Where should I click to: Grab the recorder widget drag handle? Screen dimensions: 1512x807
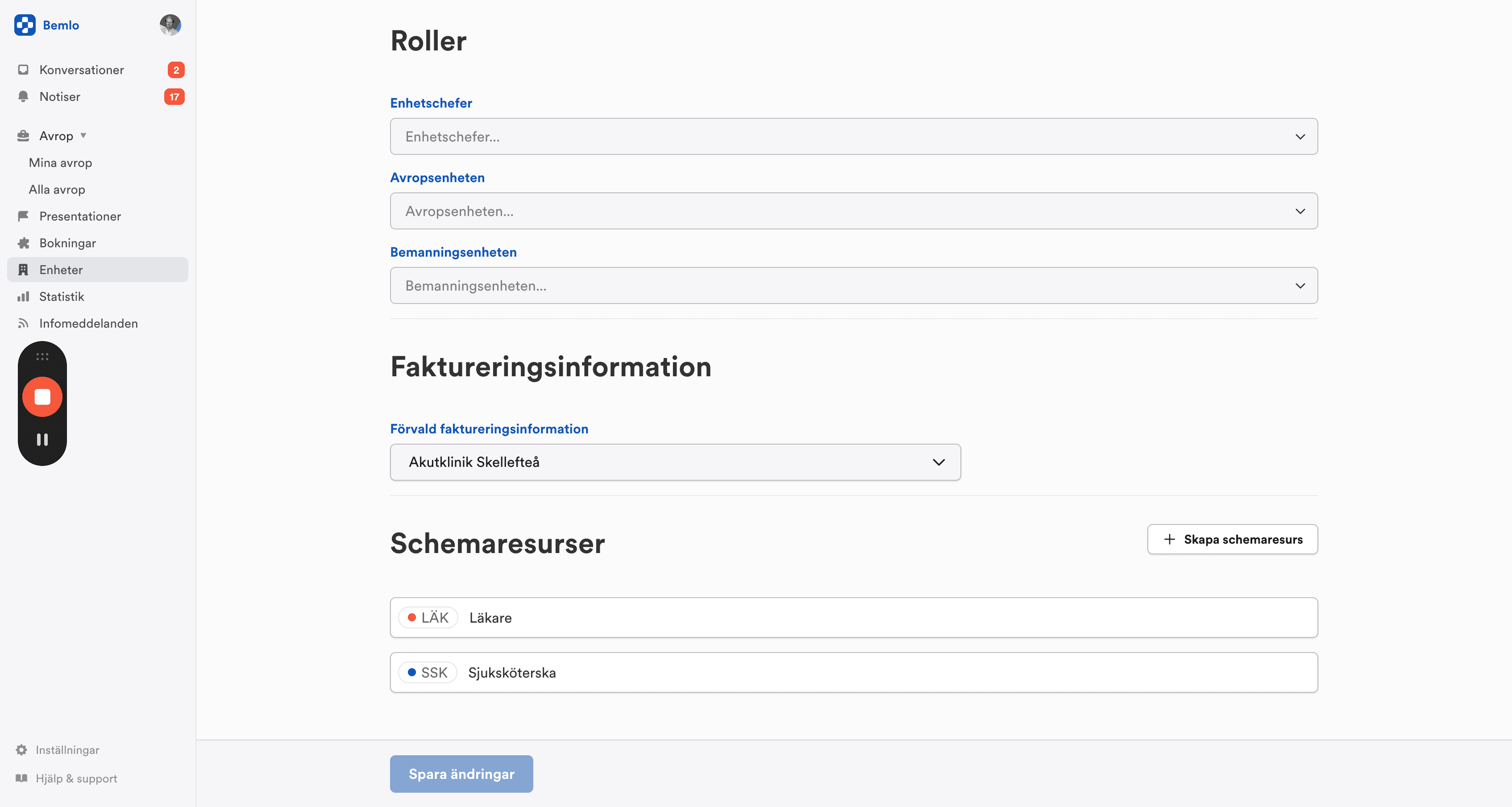42,356
